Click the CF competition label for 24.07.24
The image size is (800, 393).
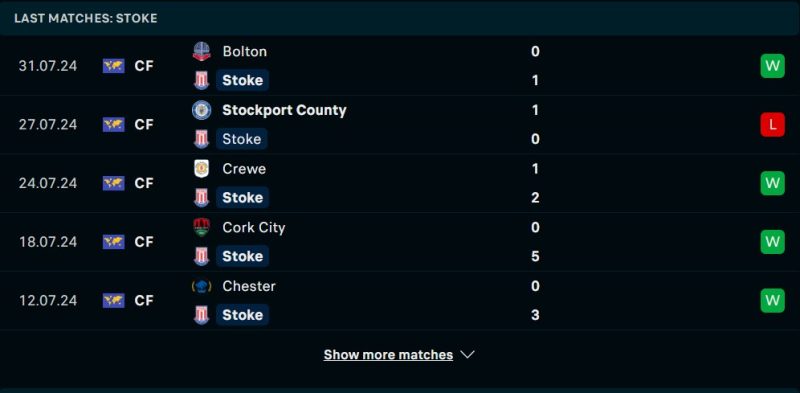[x=144, y=183]
